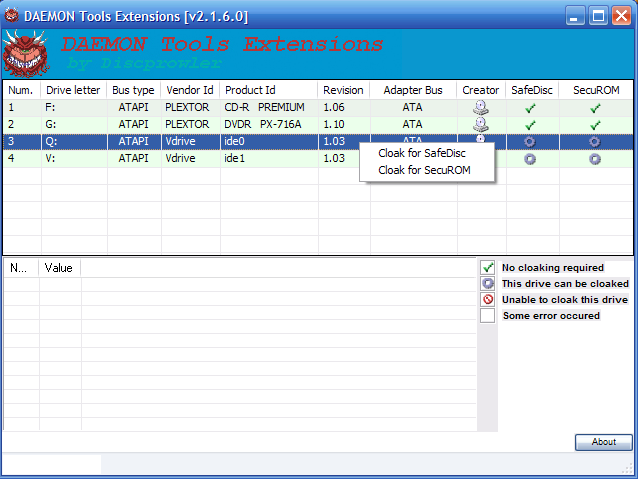Click Creator disc icon for drive G:
The image size is (638, 479).
click(481, 124)
